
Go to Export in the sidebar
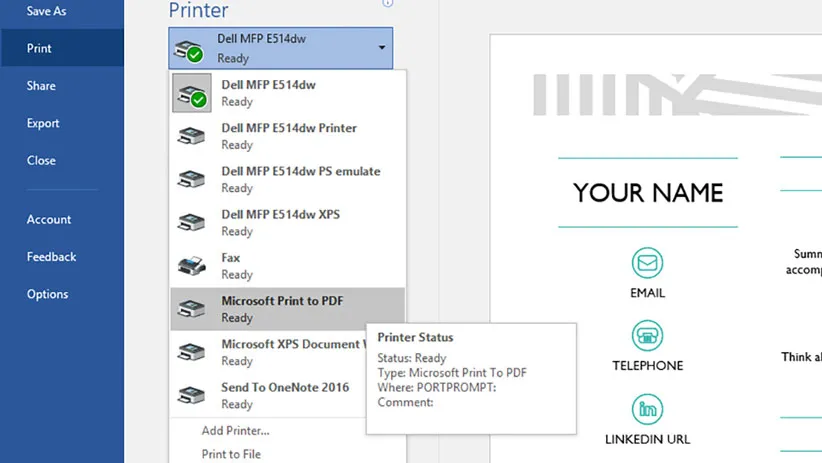pos(43,123)
